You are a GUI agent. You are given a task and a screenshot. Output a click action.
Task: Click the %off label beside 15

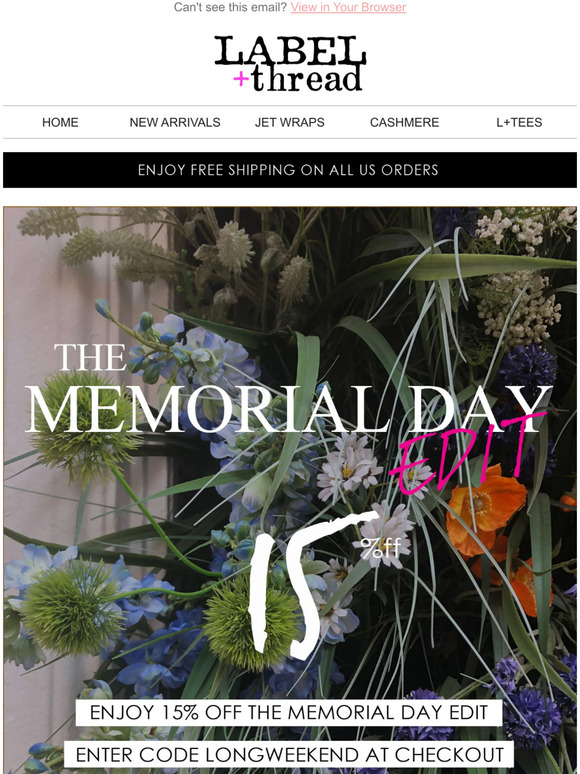[380, 547]
